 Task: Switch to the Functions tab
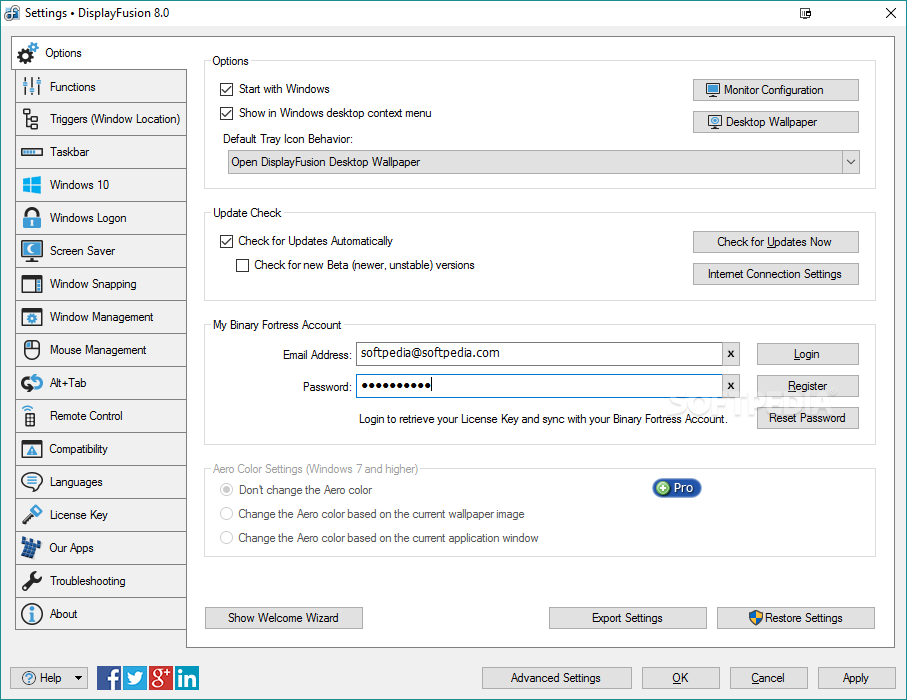point(101,87)
